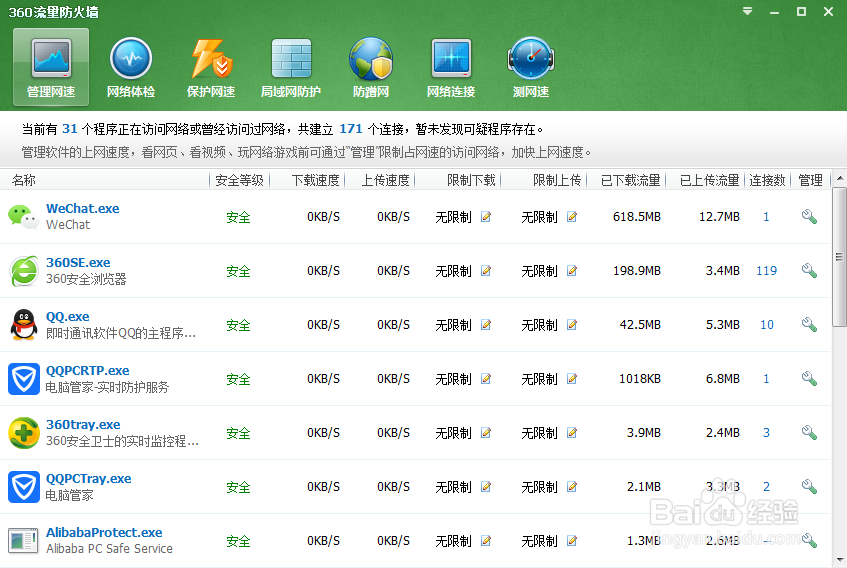Open WeChat.exe process name link
The image size is (847, 568).
83,208
